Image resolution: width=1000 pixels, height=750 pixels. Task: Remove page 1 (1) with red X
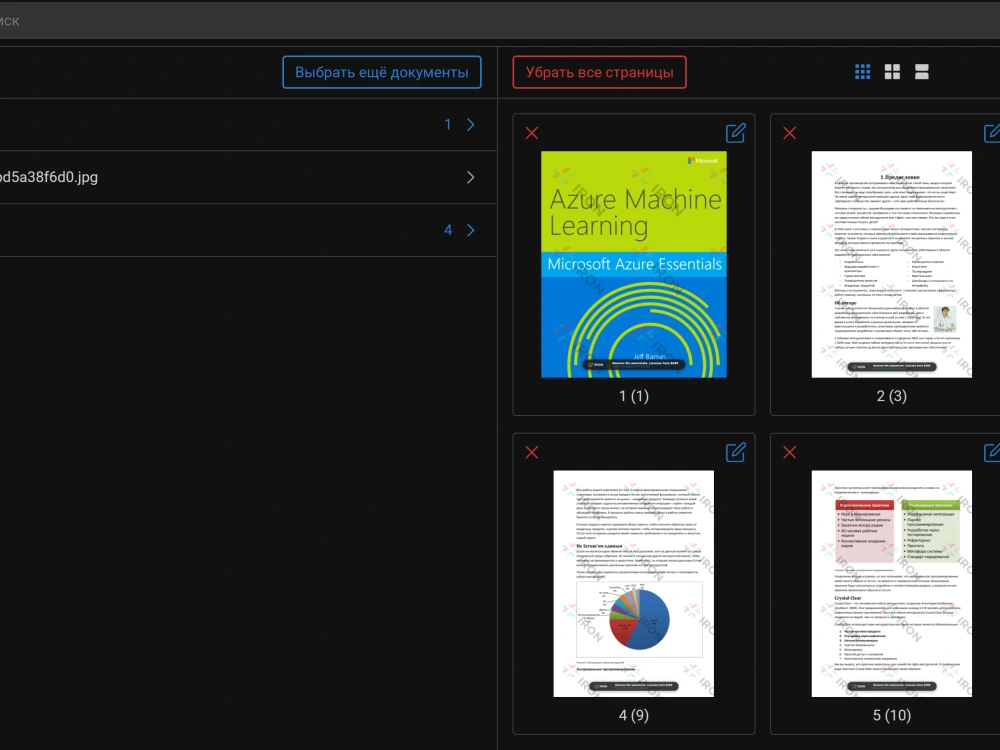click(x=532, y=133)
